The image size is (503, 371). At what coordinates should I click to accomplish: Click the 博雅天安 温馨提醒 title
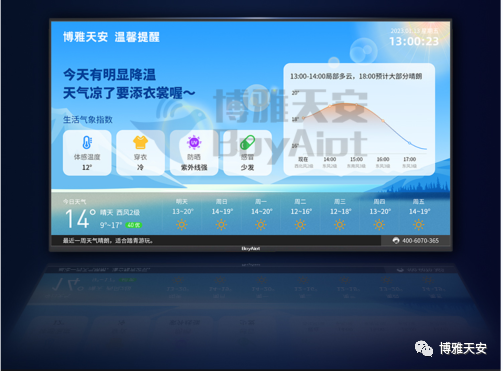(x=111, y=37)
